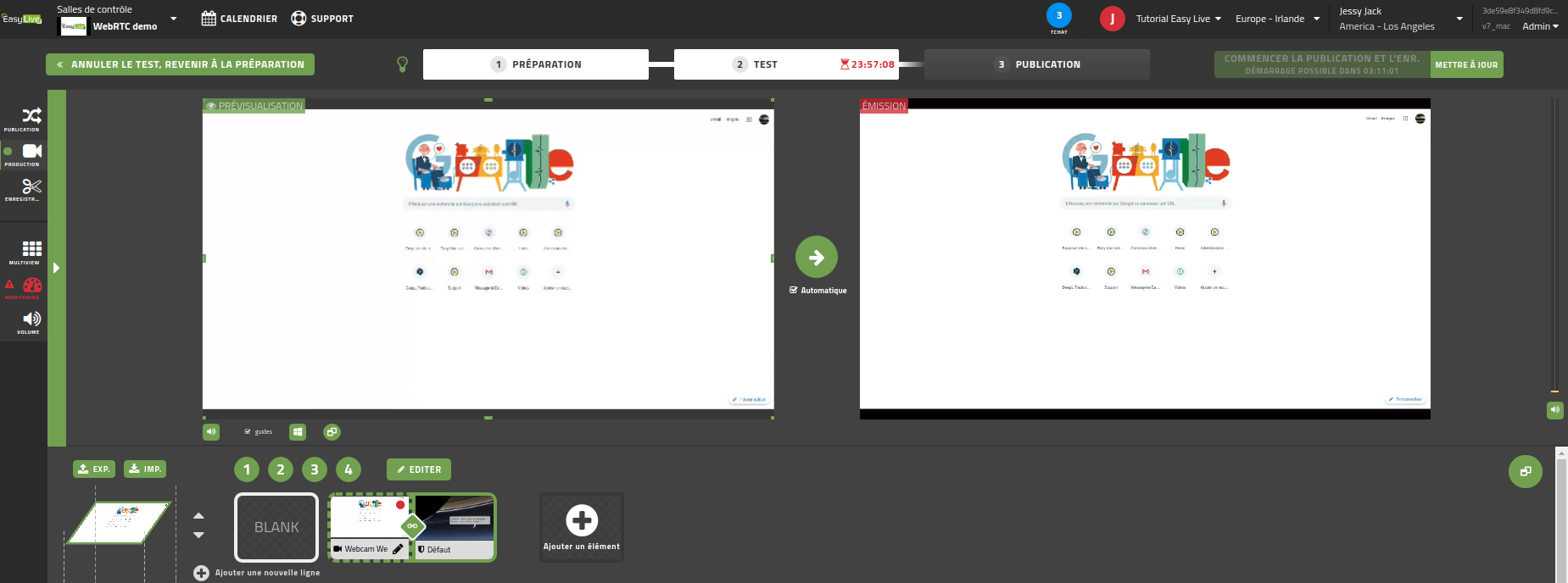This screenshot has width=1568, height=583.
Task: Click the Calendrier calendar icon
Action: 209,19
